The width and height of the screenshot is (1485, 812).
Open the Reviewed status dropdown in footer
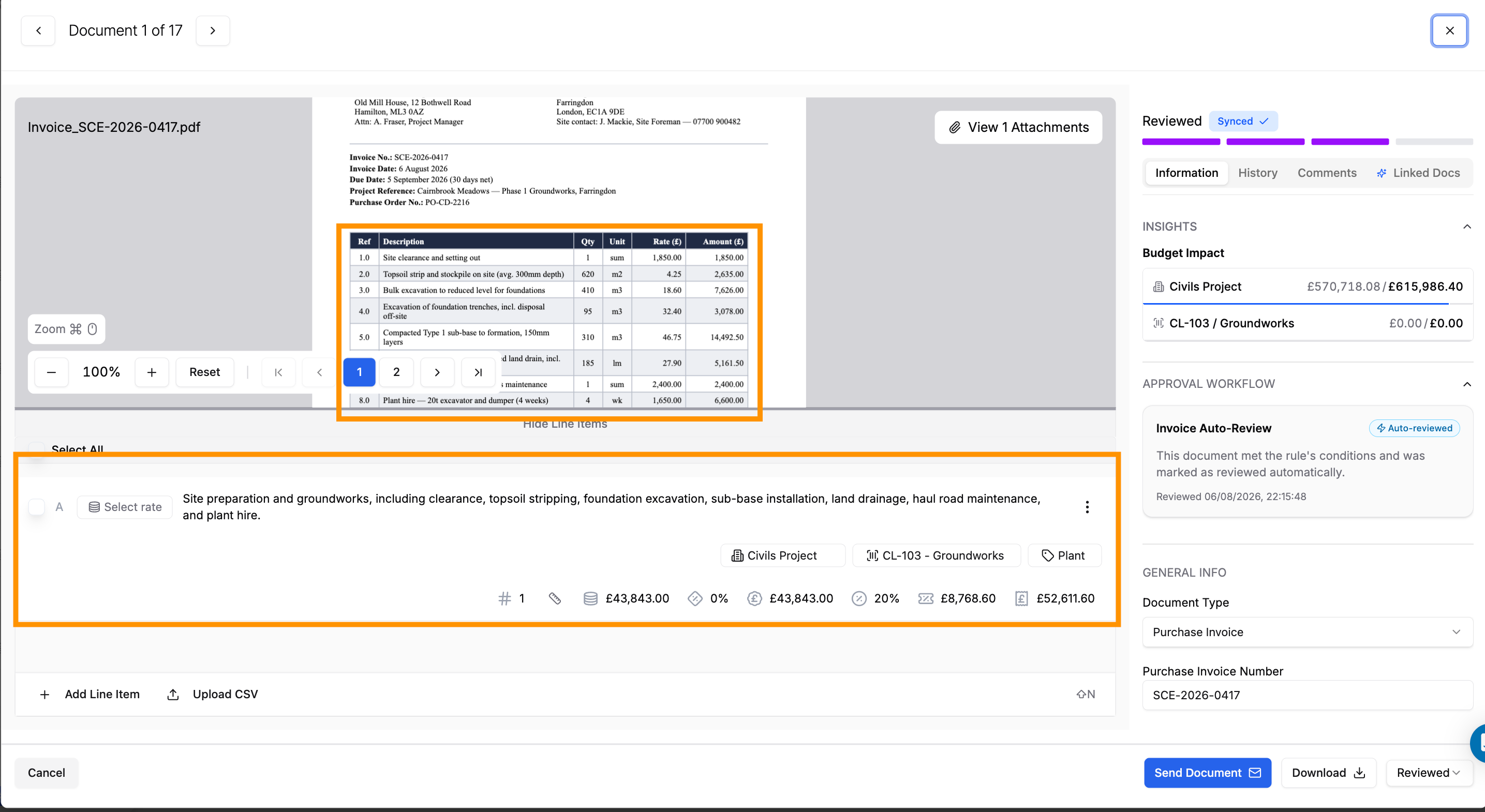1429,773
